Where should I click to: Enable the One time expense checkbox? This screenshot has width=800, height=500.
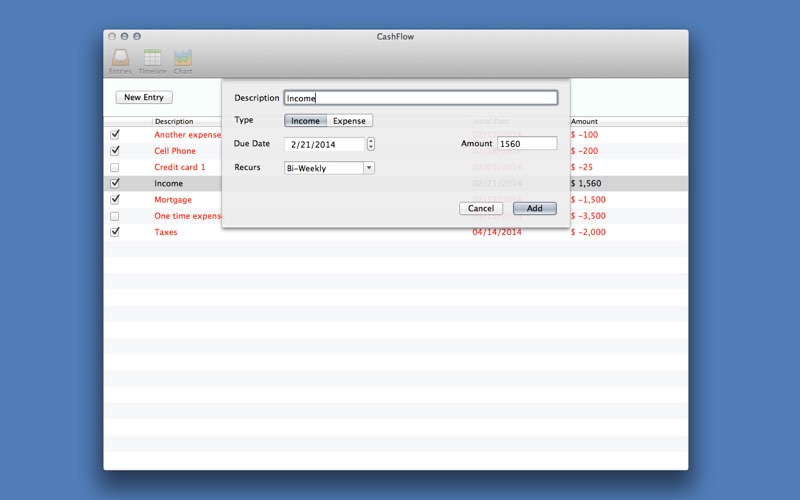[x=114, y=216]
